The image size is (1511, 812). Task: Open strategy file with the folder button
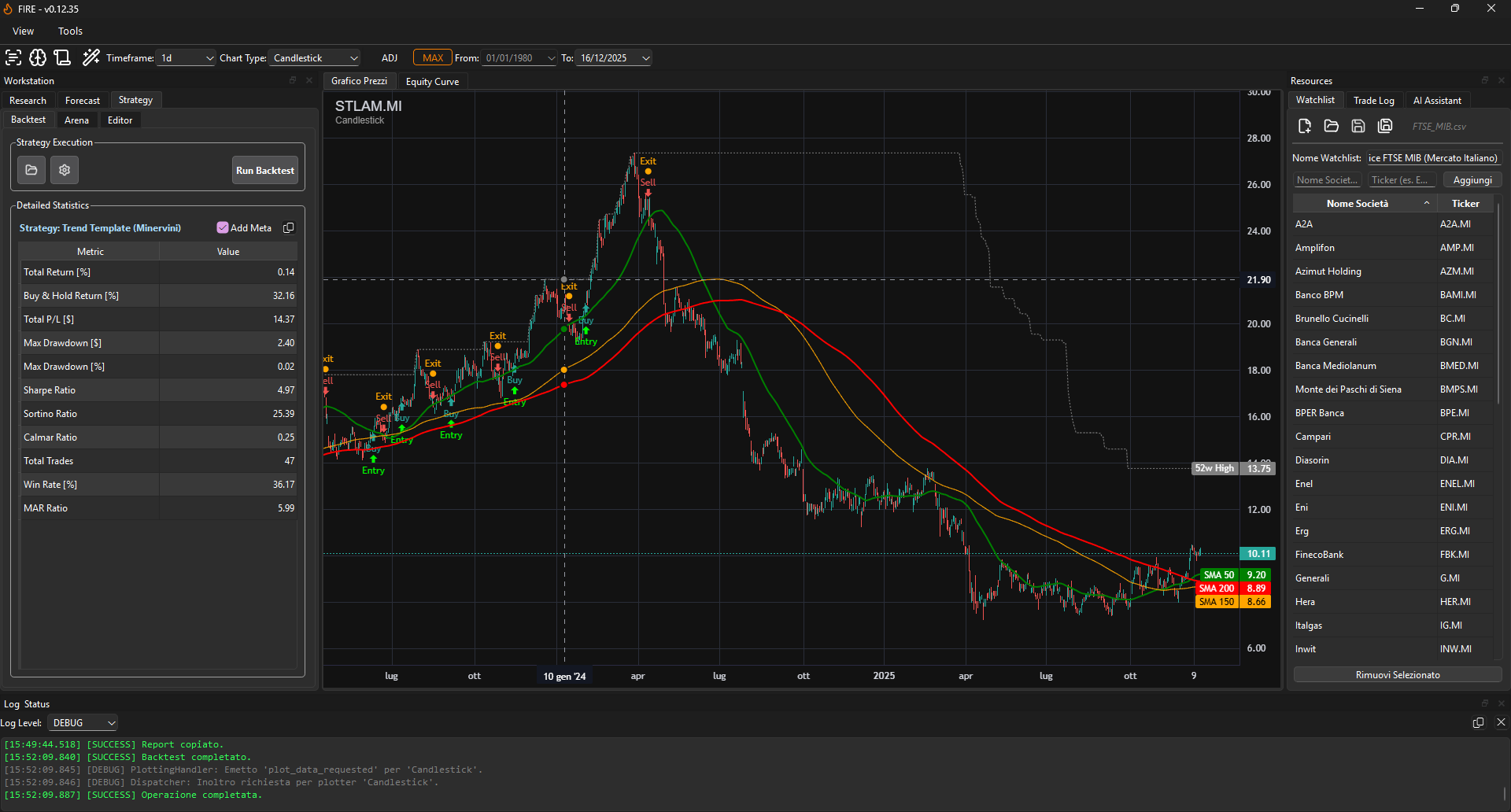31,170
